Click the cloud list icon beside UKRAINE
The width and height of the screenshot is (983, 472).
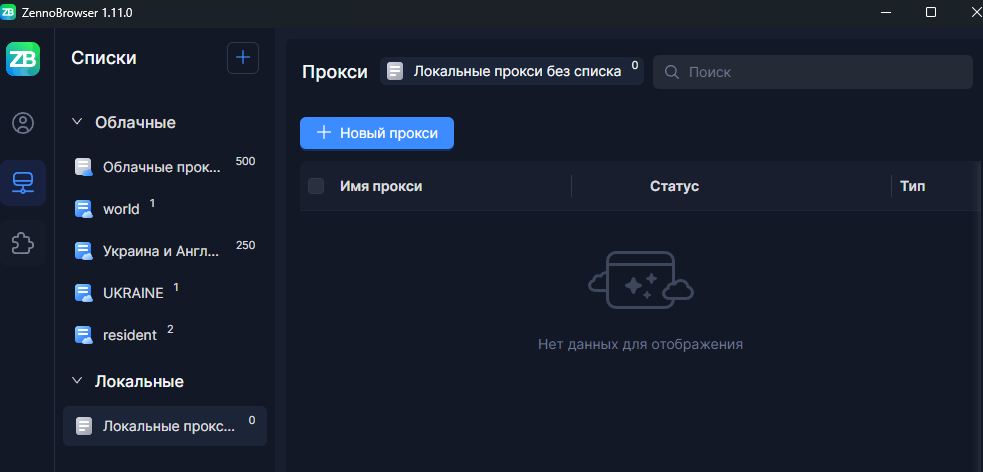(83, 293)
